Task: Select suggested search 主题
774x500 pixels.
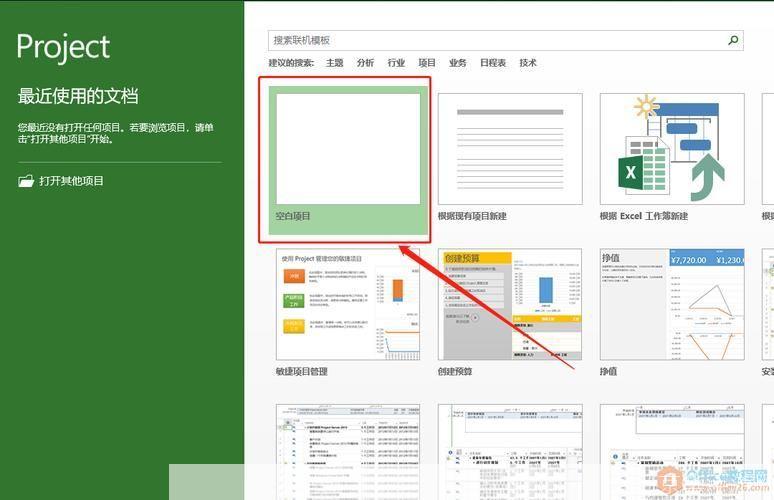Action: click(334, 63)
